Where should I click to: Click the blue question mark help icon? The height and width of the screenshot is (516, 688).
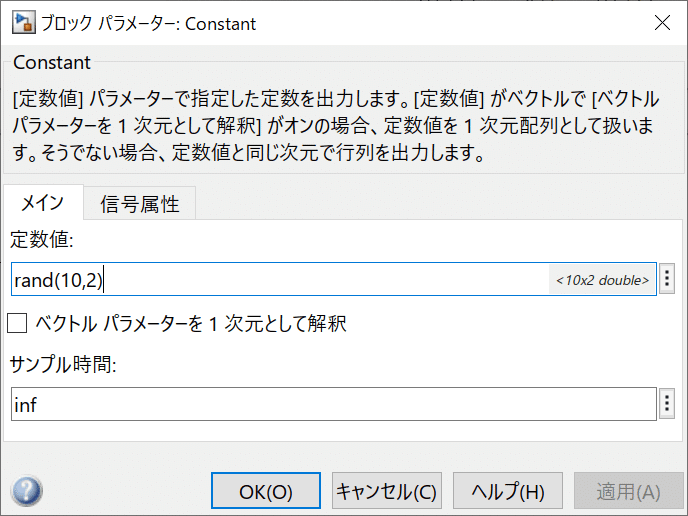pyautogui.click(x=27, y=491)
